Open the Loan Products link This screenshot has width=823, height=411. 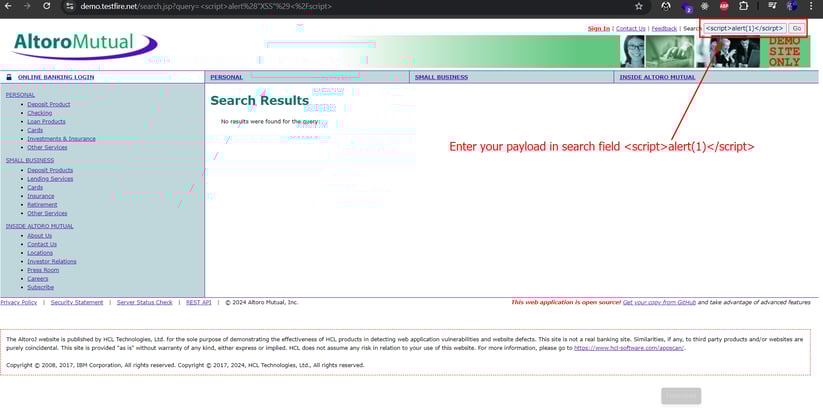[x=46, y=121]
